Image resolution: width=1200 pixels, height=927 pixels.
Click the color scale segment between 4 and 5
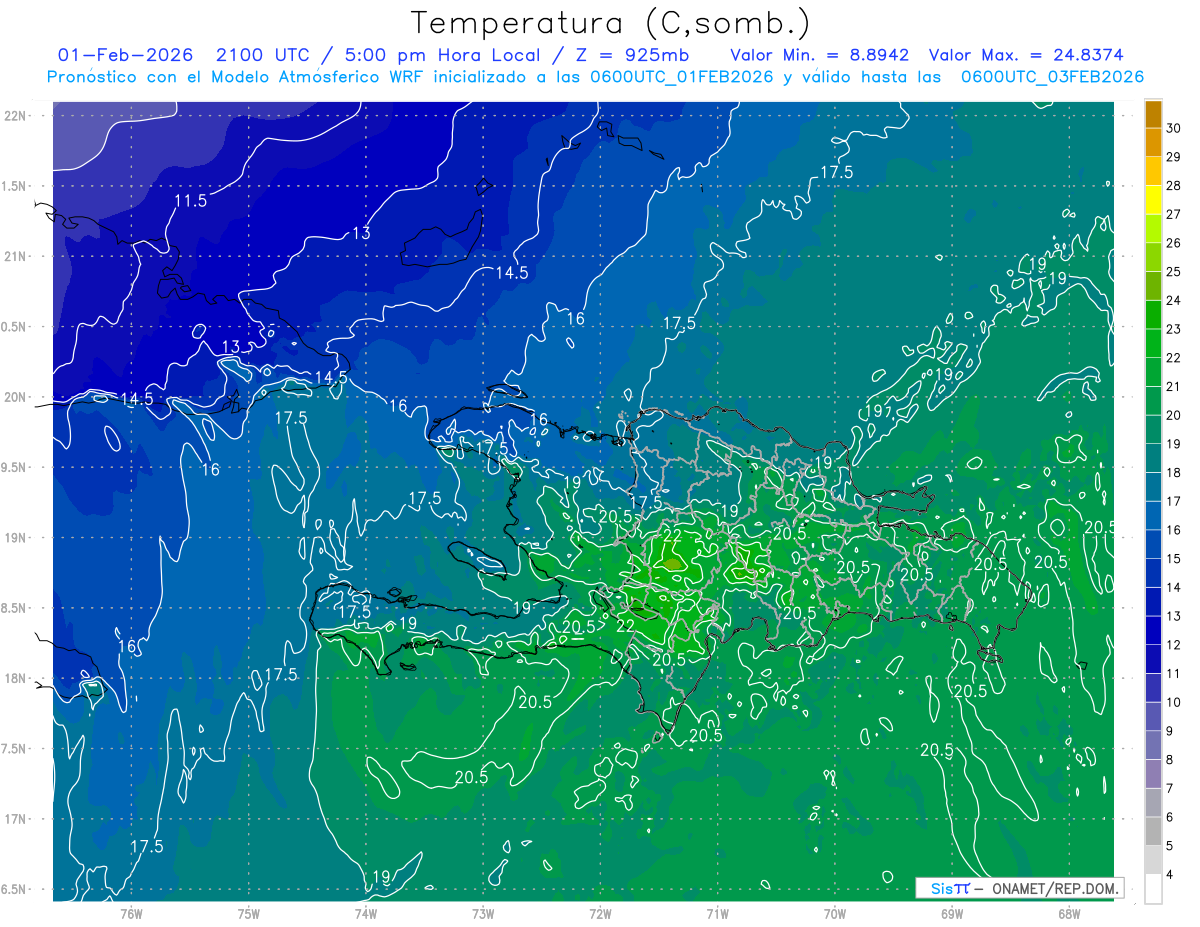[1153, 860]
